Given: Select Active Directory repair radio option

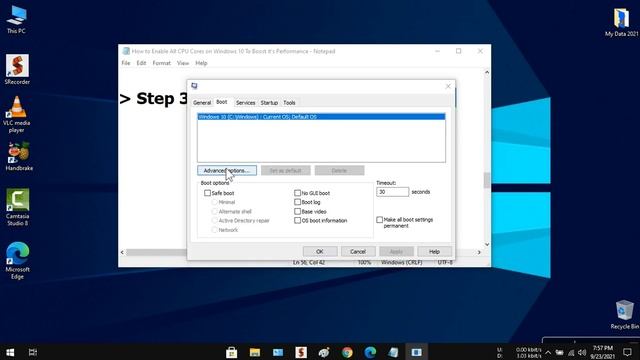Looking at the screenshot, I should (x=214, y=220).
